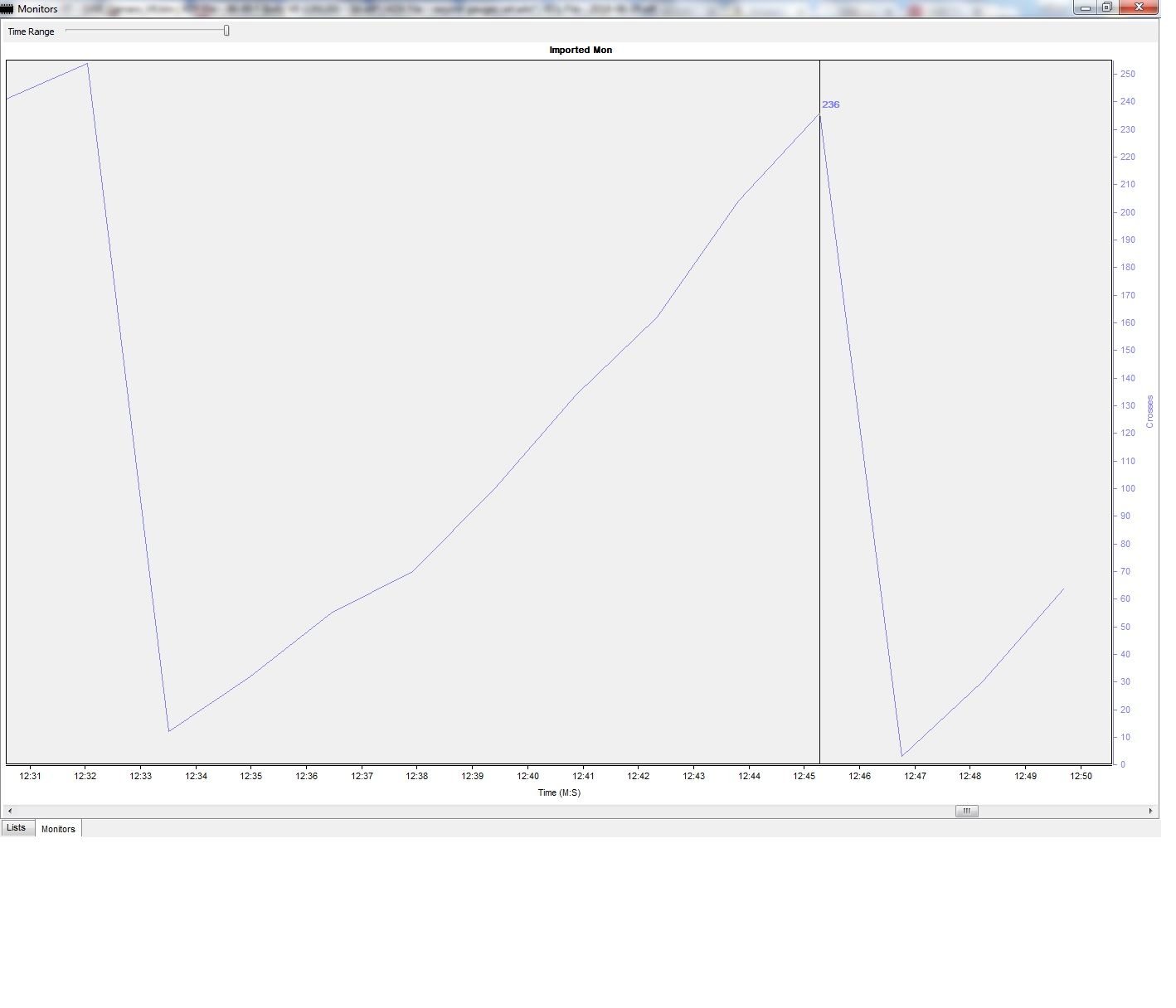Click the Crosses y-axis label

click(1149, 412)
